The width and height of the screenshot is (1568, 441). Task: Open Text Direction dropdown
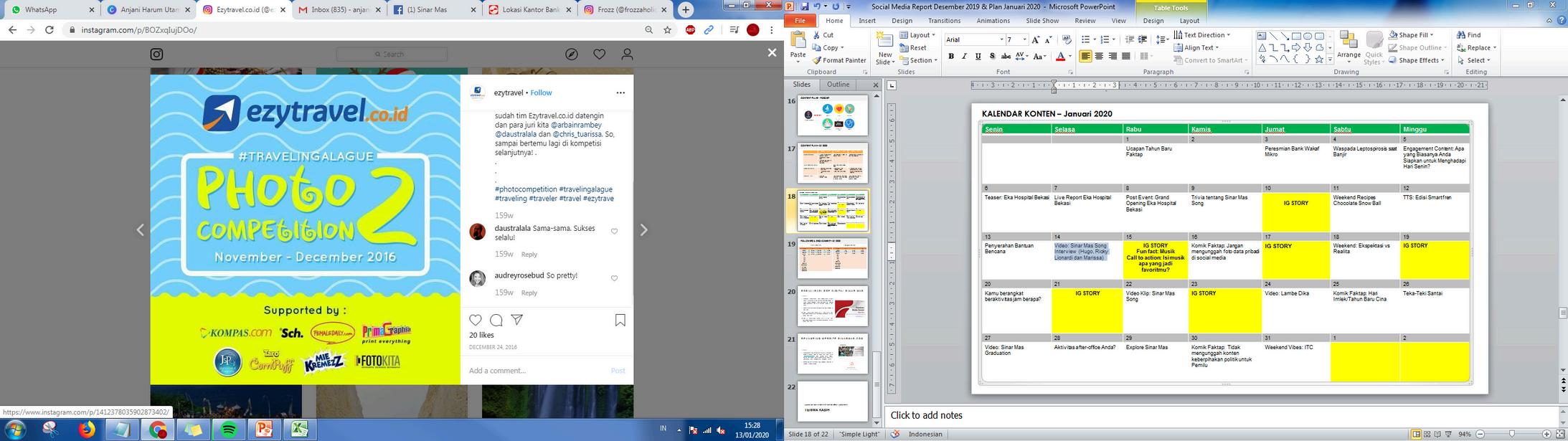pyautogui.click(x=1201, y=34)
